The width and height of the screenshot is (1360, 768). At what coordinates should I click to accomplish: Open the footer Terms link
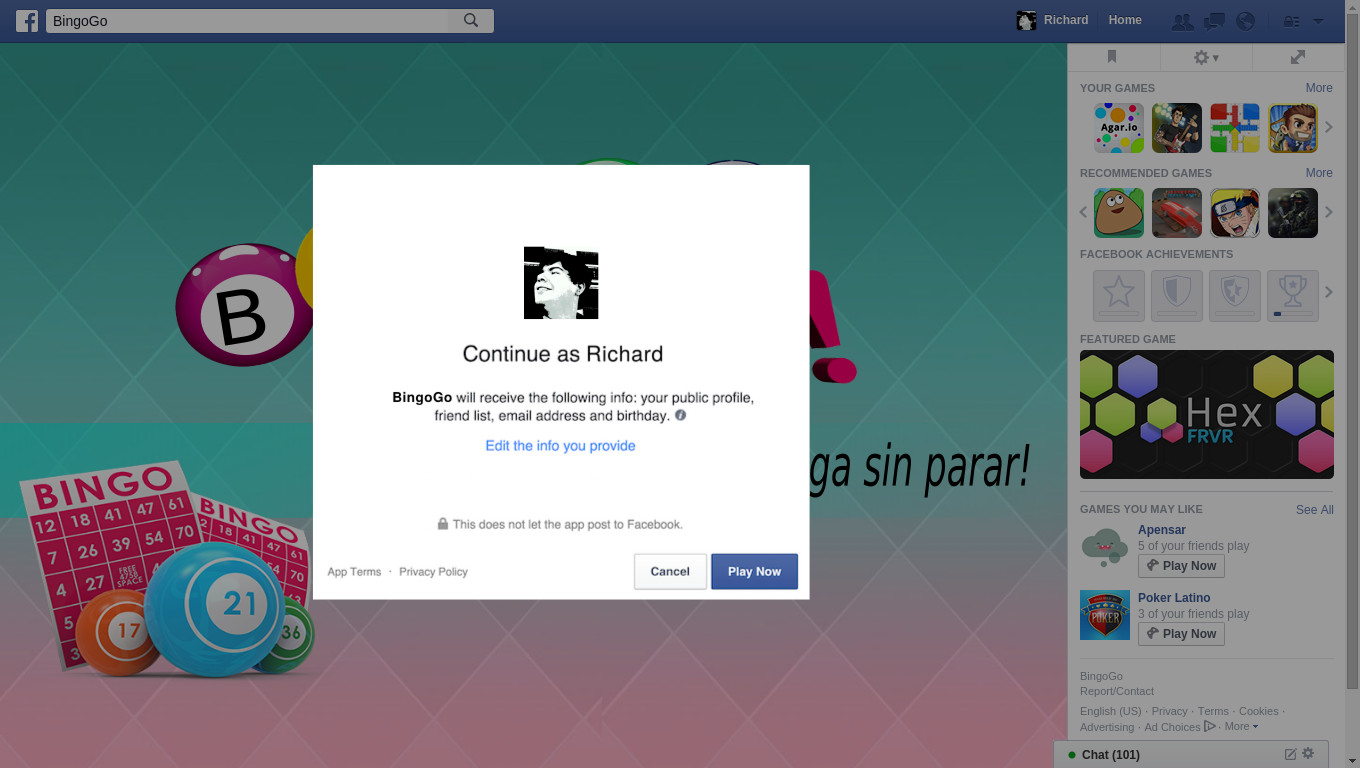coord(1213,711)
